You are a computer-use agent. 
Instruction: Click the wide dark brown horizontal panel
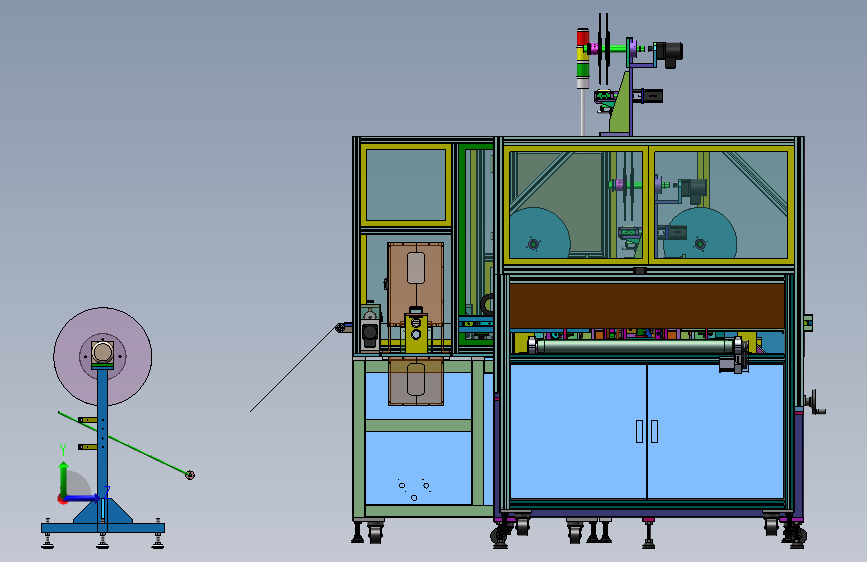(x=647, y=306)
